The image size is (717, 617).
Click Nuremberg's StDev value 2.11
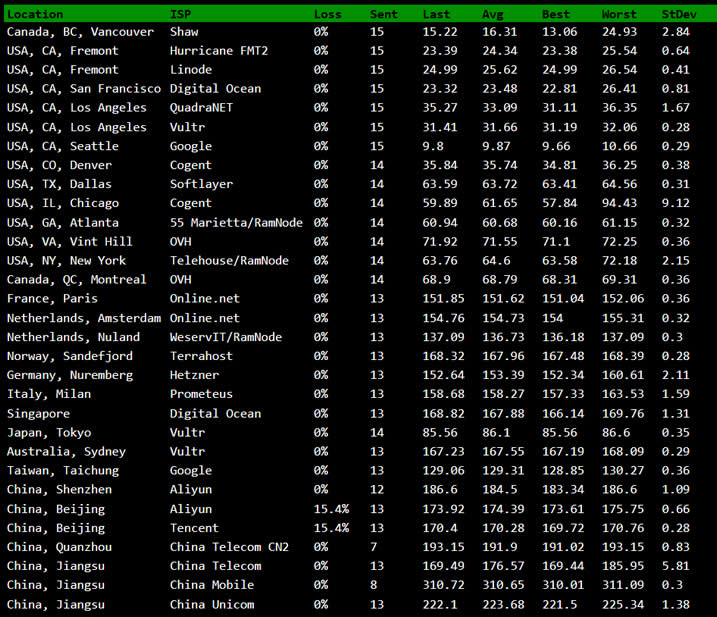tap(675, 375)
